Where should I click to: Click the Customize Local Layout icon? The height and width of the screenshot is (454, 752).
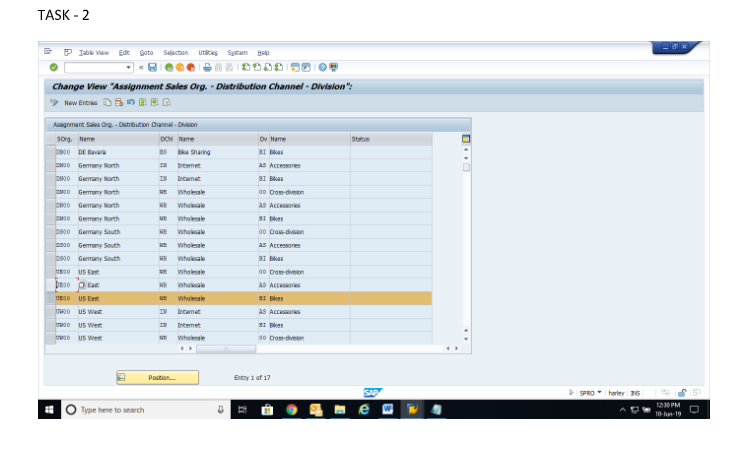[x=333, y=68]
